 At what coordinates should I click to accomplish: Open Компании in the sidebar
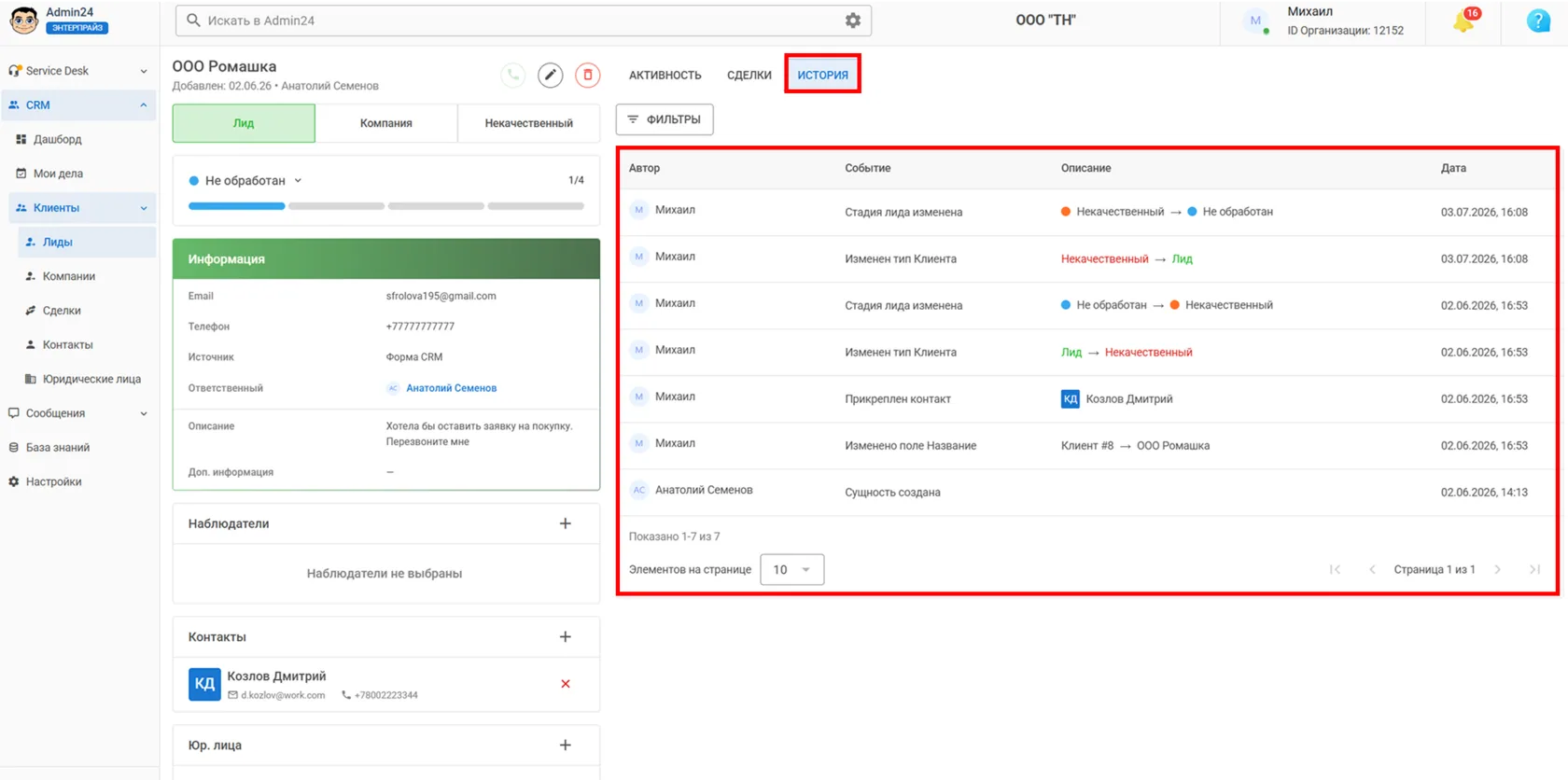(x=69, y=276)
